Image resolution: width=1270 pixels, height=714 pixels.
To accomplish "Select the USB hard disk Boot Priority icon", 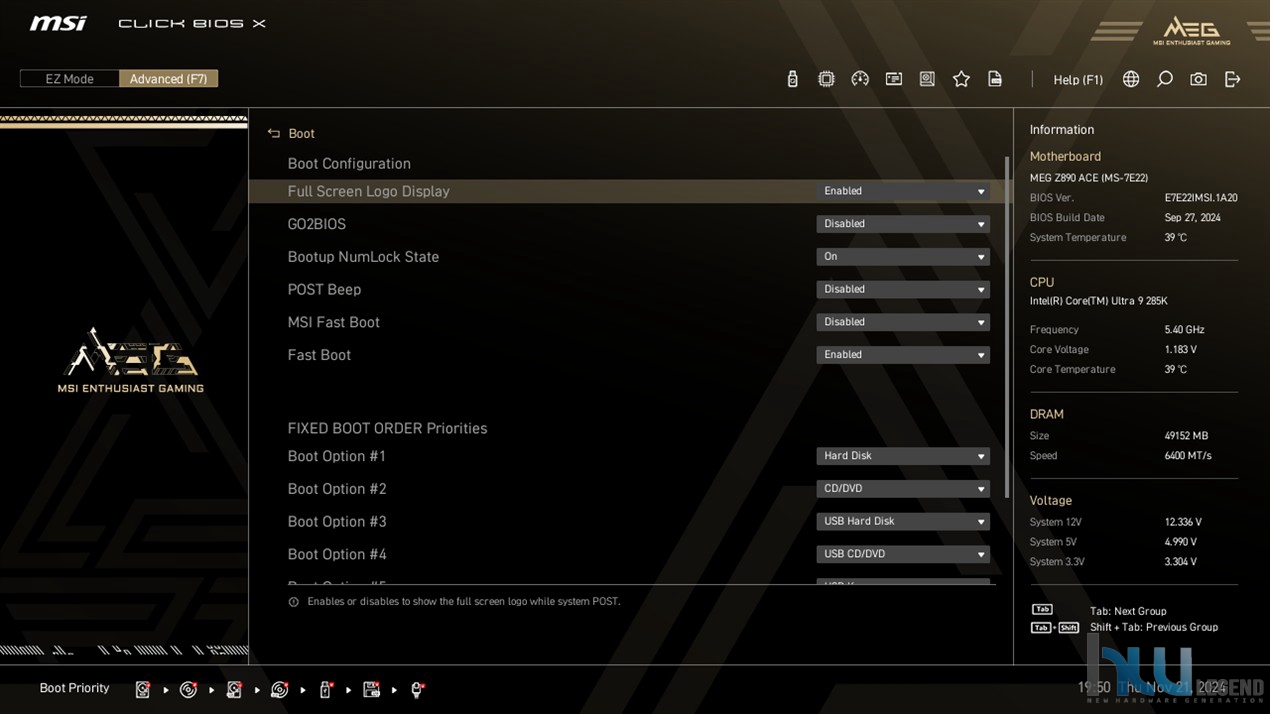I will coord(234,689).
